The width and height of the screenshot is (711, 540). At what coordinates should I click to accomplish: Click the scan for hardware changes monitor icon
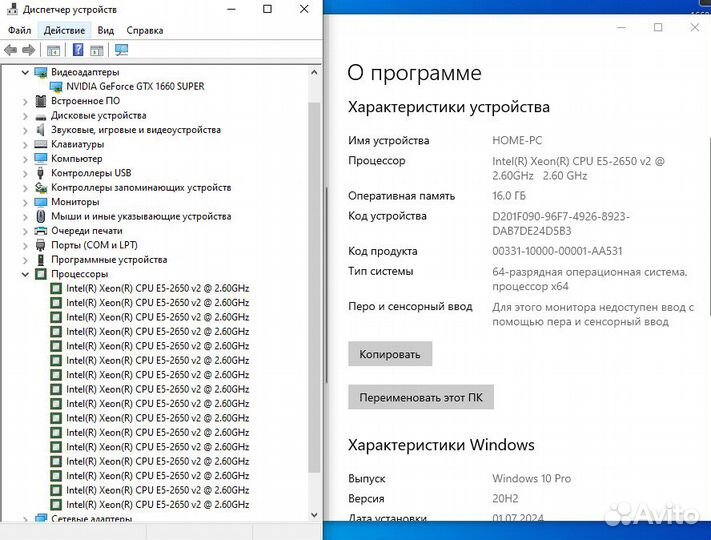coord(121,49)
